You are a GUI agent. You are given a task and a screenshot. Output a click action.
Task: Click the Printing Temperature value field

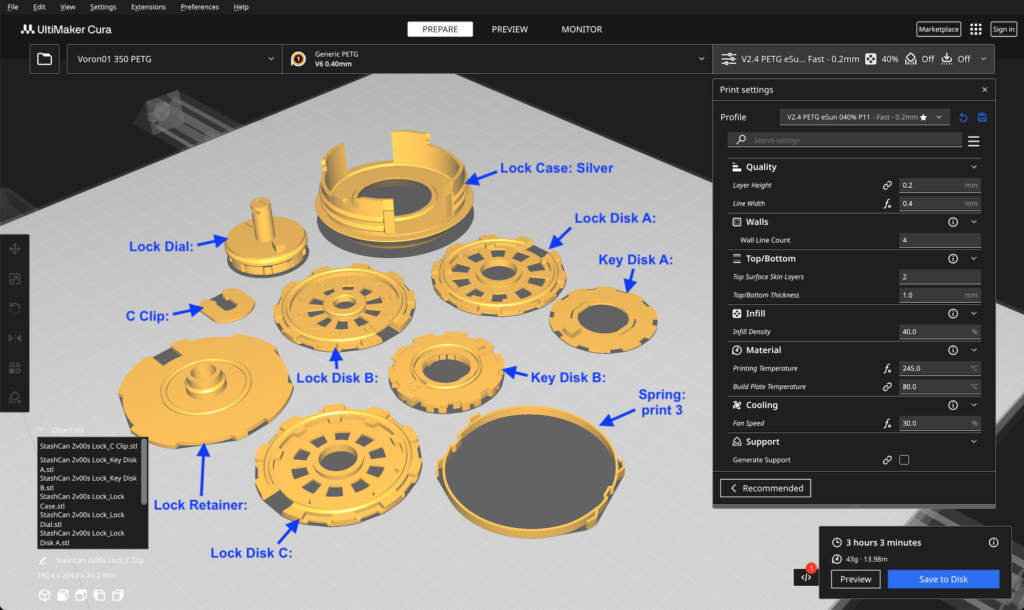pyautogui.click(x=940, y=368)
